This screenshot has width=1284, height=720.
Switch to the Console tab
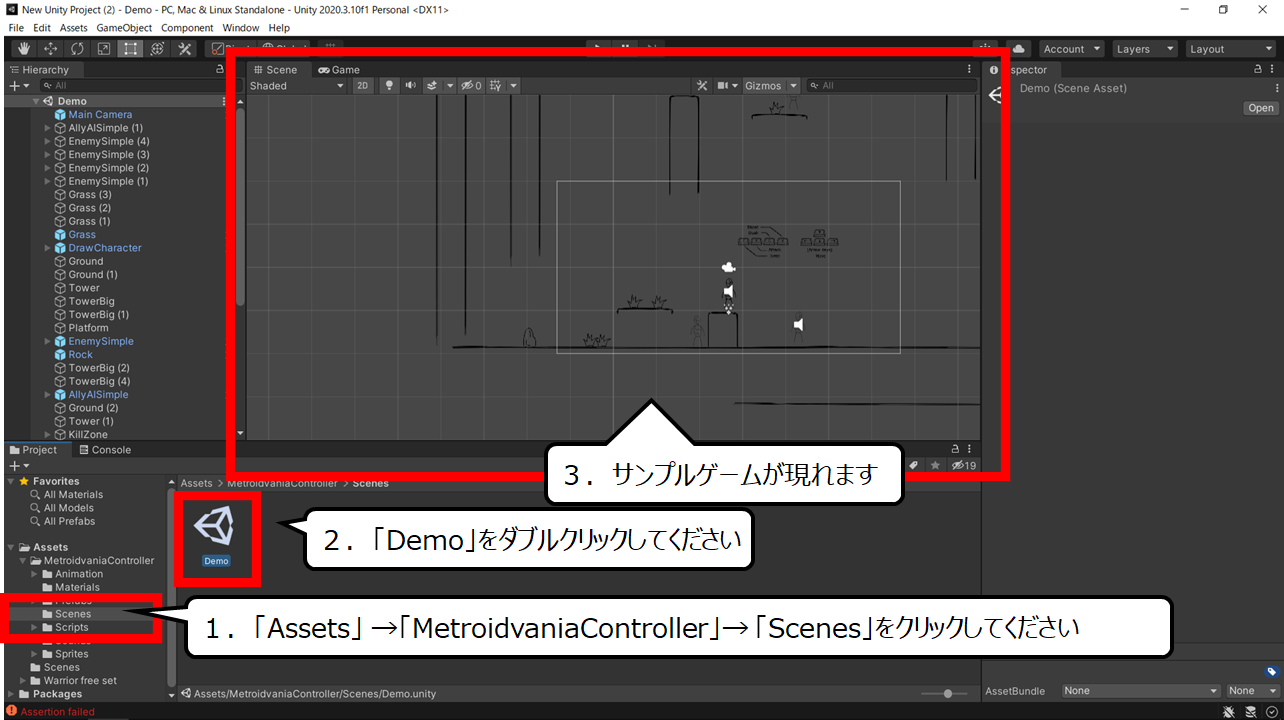pyautogui.click(x=104, y=450)
